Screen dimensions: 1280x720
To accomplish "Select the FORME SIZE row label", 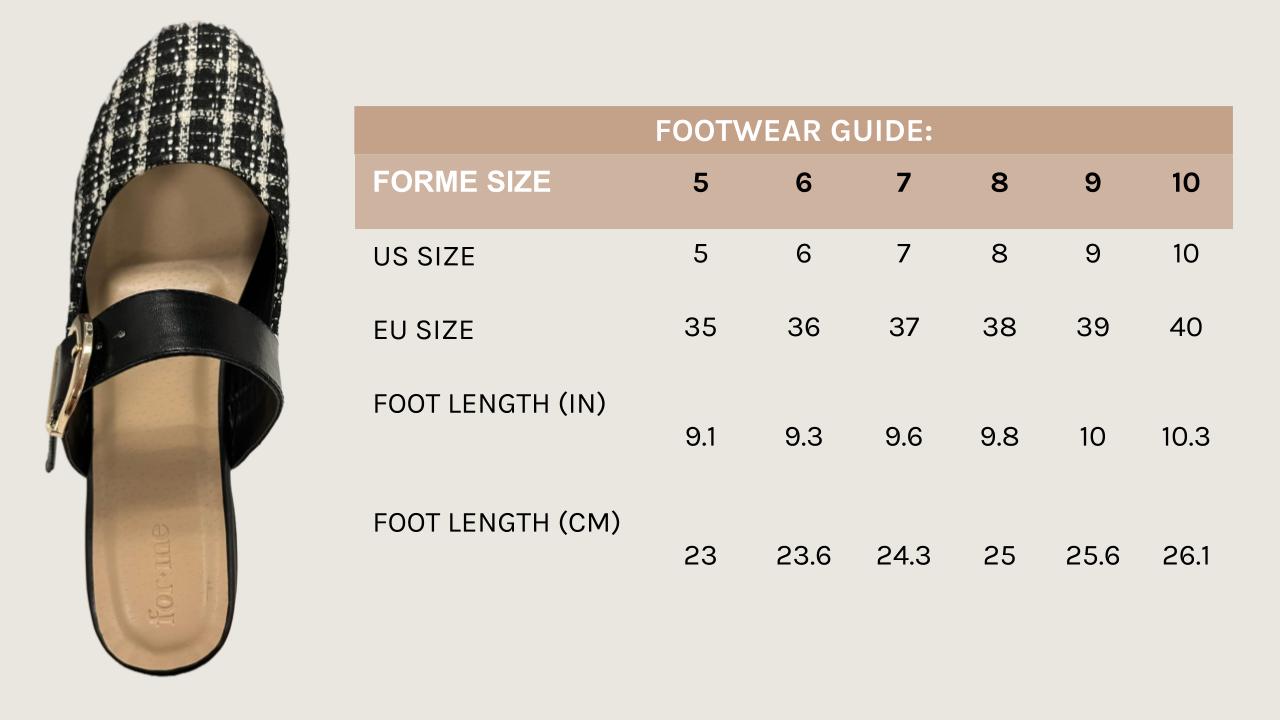I will pyautogui.click(x=461, y=182).
